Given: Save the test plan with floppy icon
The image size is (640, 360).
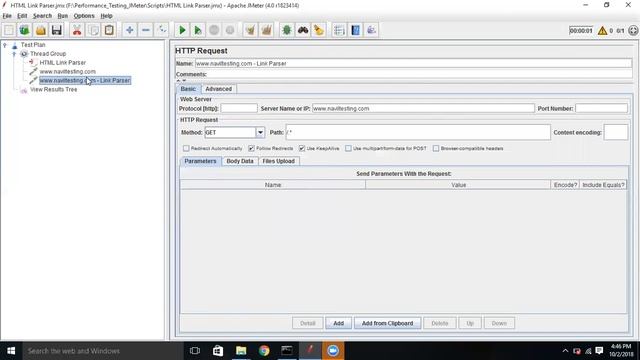Looking at the screenshot, I should 56,30.
